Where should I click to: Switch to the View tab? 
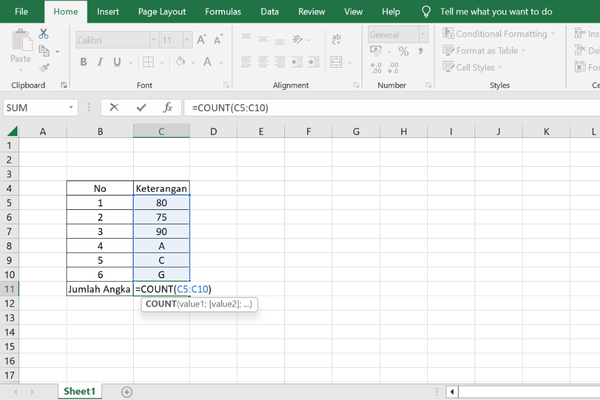[353, 11]
